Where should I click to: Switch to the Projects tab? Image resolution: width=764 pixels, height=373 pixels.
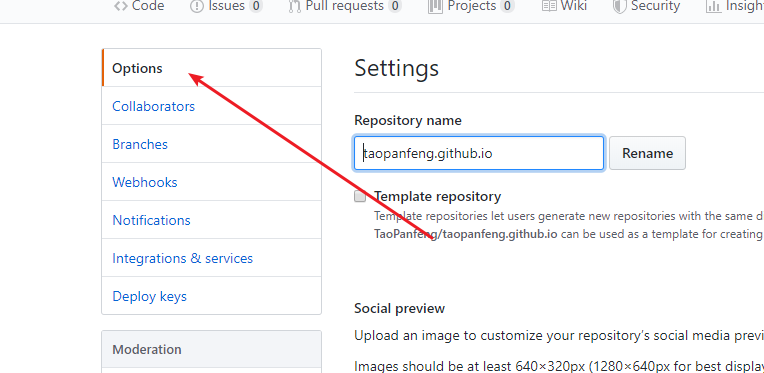tap(471, 6)
